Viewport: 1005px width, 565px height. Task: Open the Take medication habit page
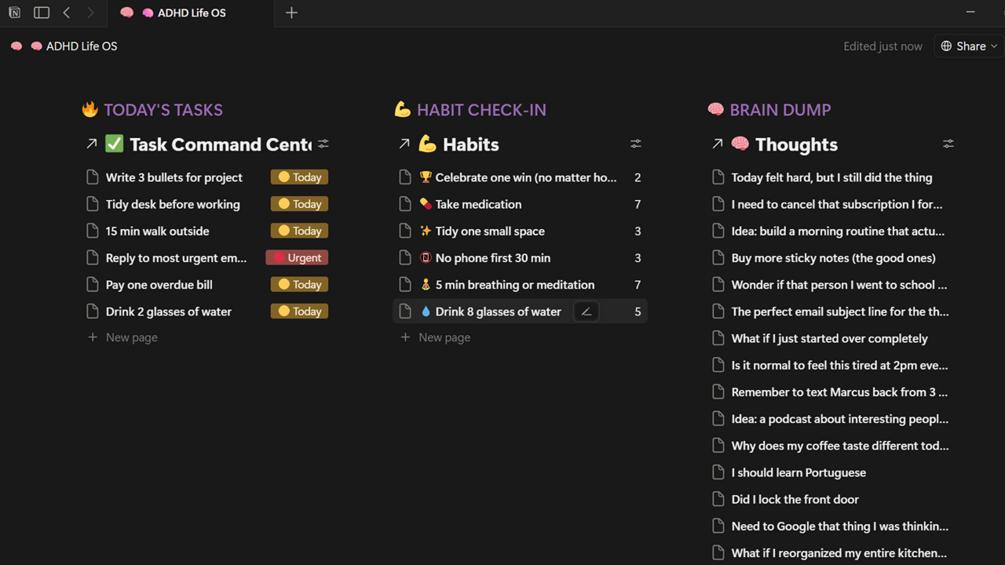coord(478,204)
